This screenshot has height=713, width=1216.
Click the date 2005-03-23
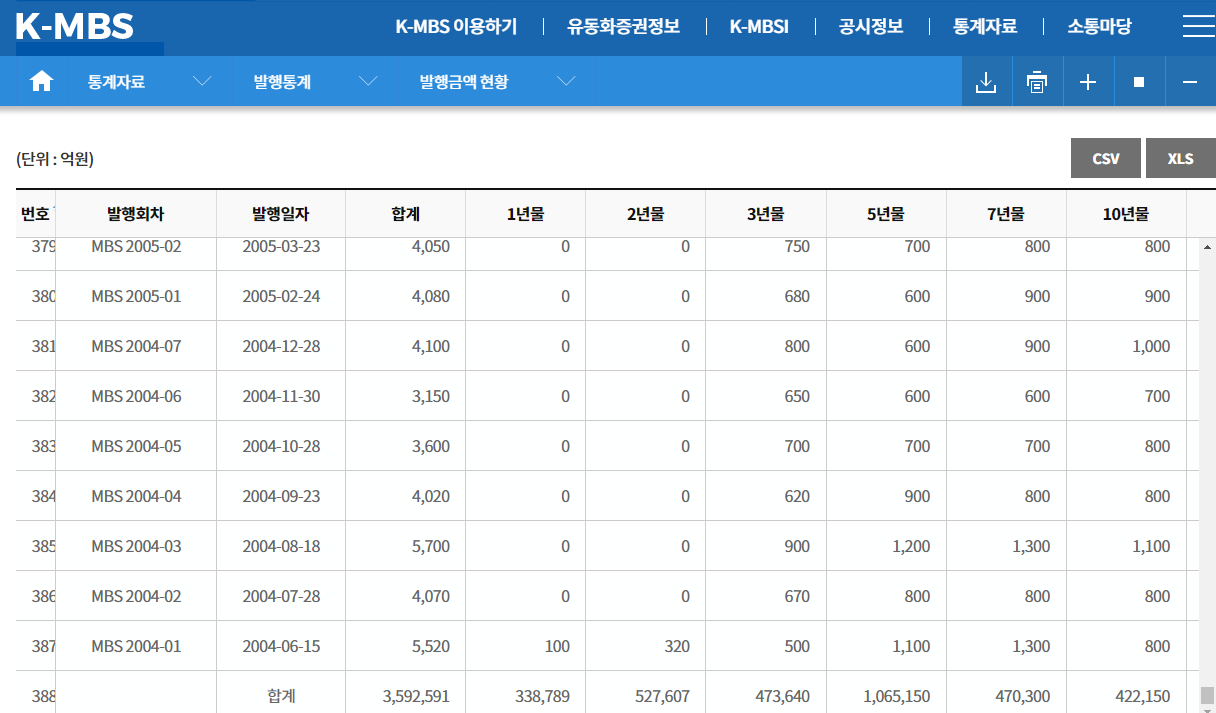click(x=281, y=246)
